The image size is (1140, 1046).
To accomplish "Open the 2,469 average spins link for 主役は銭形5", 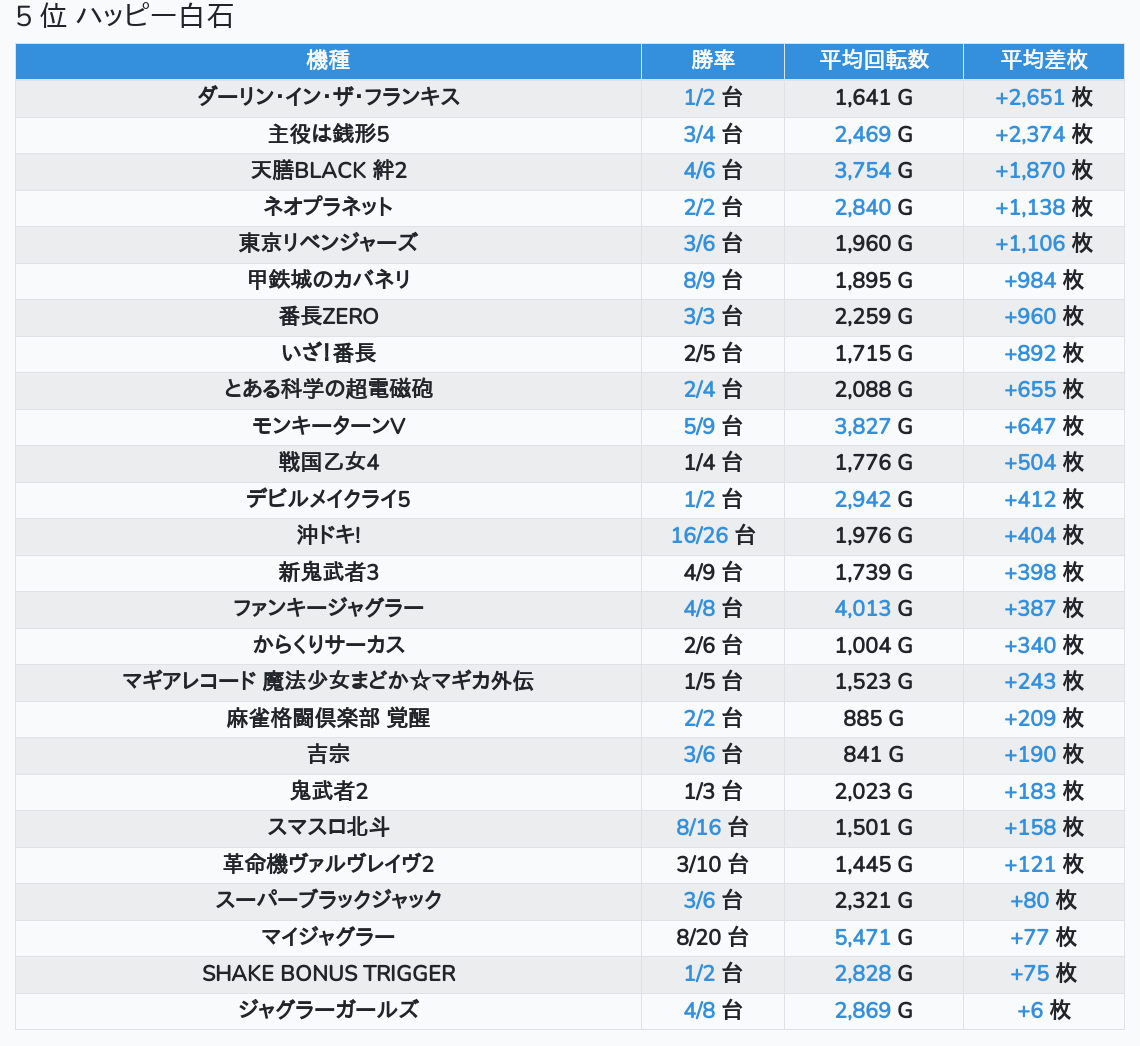I will coord(862,134).
